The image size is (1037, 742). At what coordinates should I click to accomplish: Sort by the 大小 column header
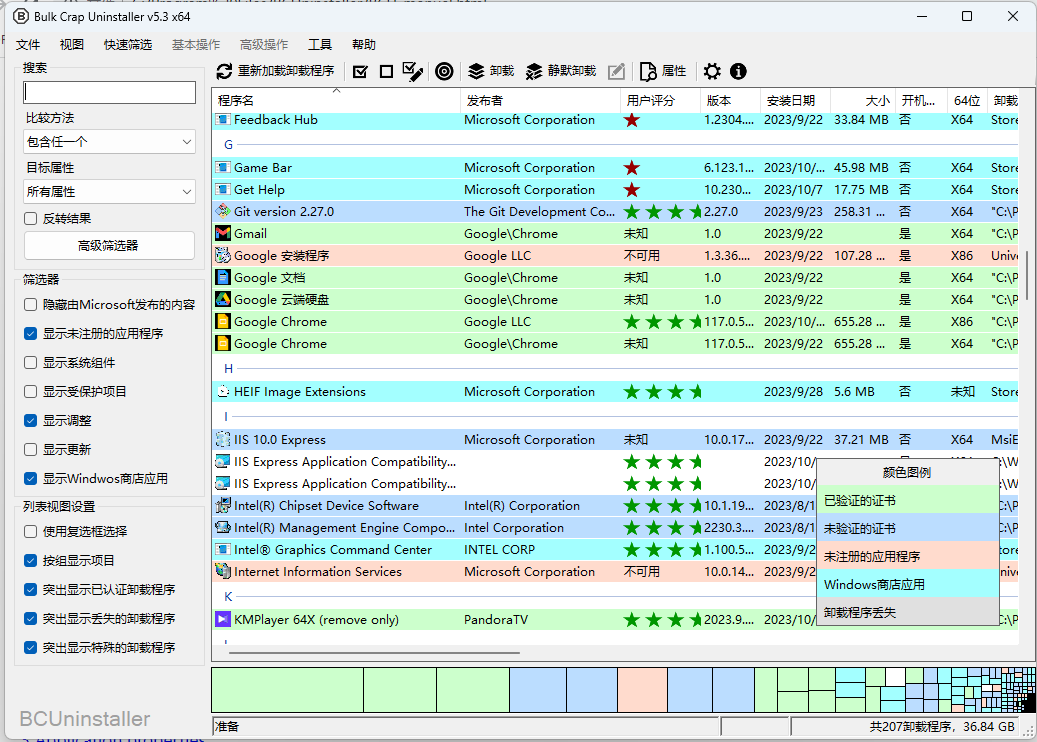pyautogui.click(x=863, y=101)
